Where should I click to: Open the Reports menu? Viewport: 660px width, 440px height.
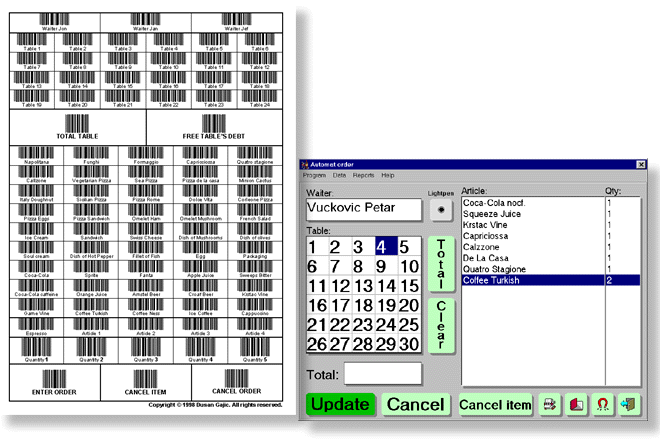(x=363, y=175)
